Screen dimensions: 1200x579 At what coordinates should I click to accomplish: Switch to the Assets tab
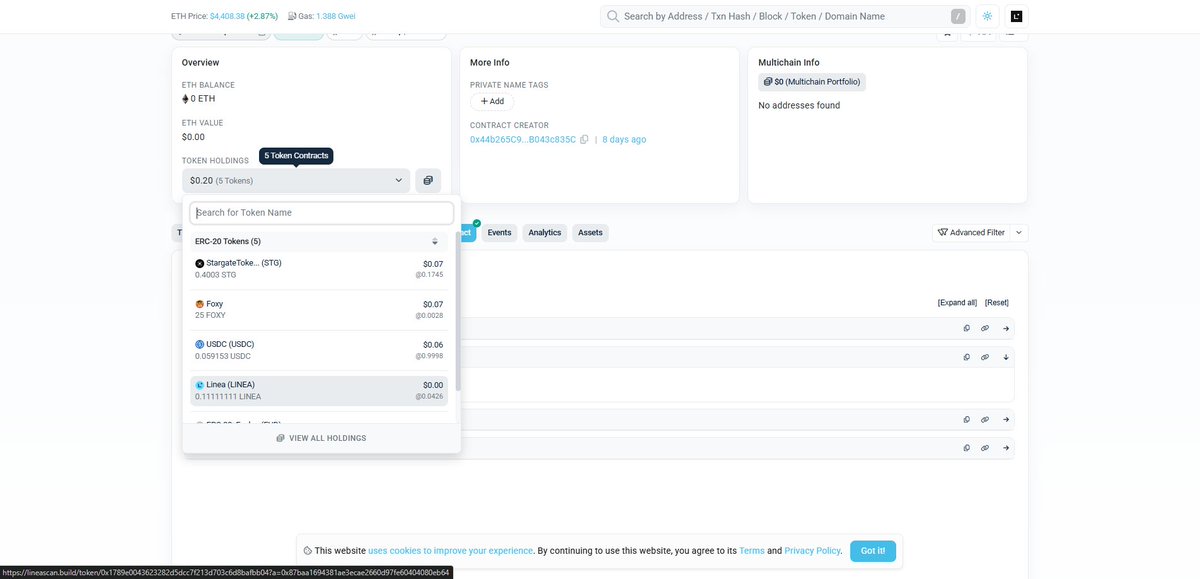coord(590,233)
